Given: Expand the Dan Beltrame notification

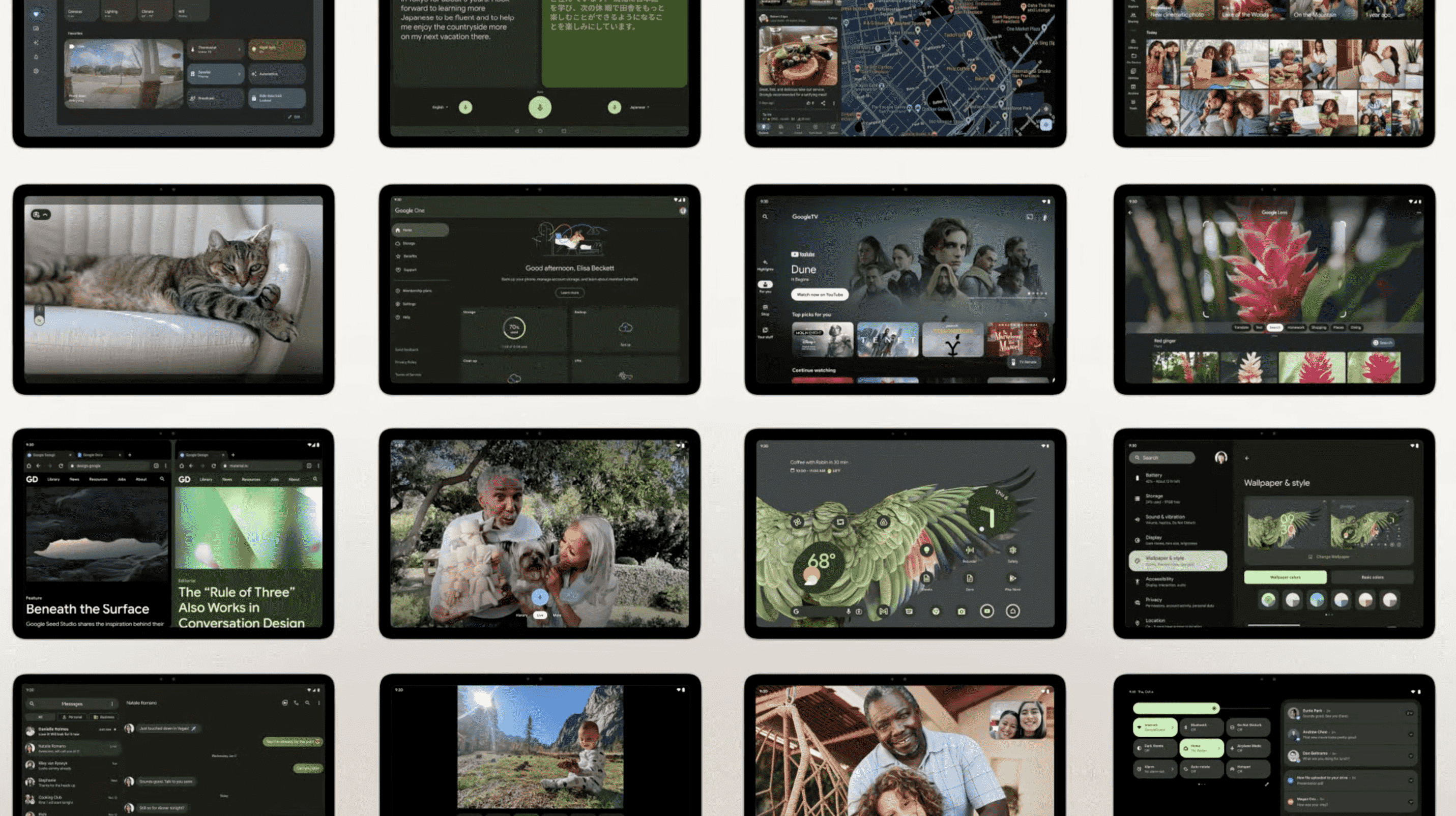Looking at the screenshot, I should click(1411, 755).
